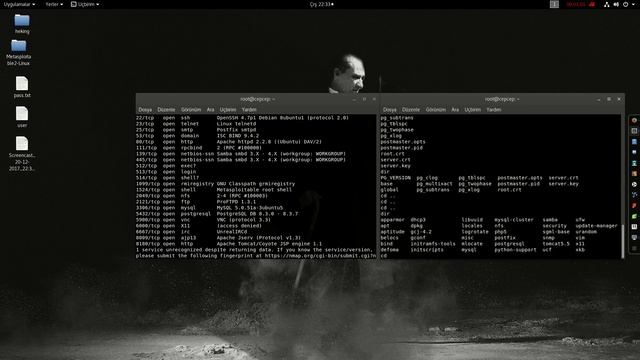
Task: Close the left terminal window
Action: tap(374, 99)
